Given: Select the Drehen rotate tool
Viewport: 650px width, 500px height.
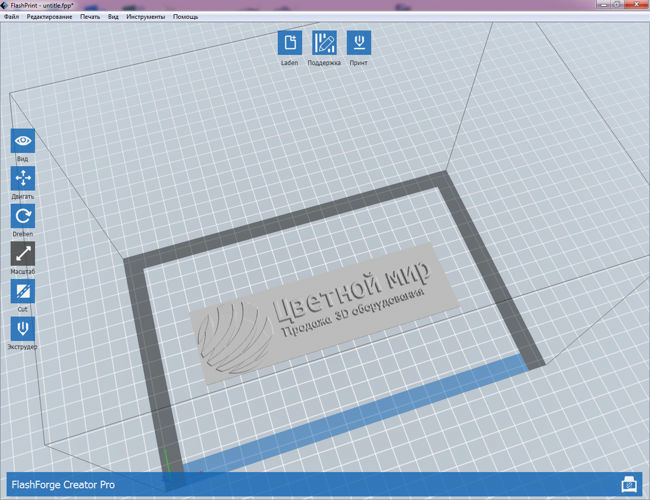Looking at the screenshot, I should point(23,216).
